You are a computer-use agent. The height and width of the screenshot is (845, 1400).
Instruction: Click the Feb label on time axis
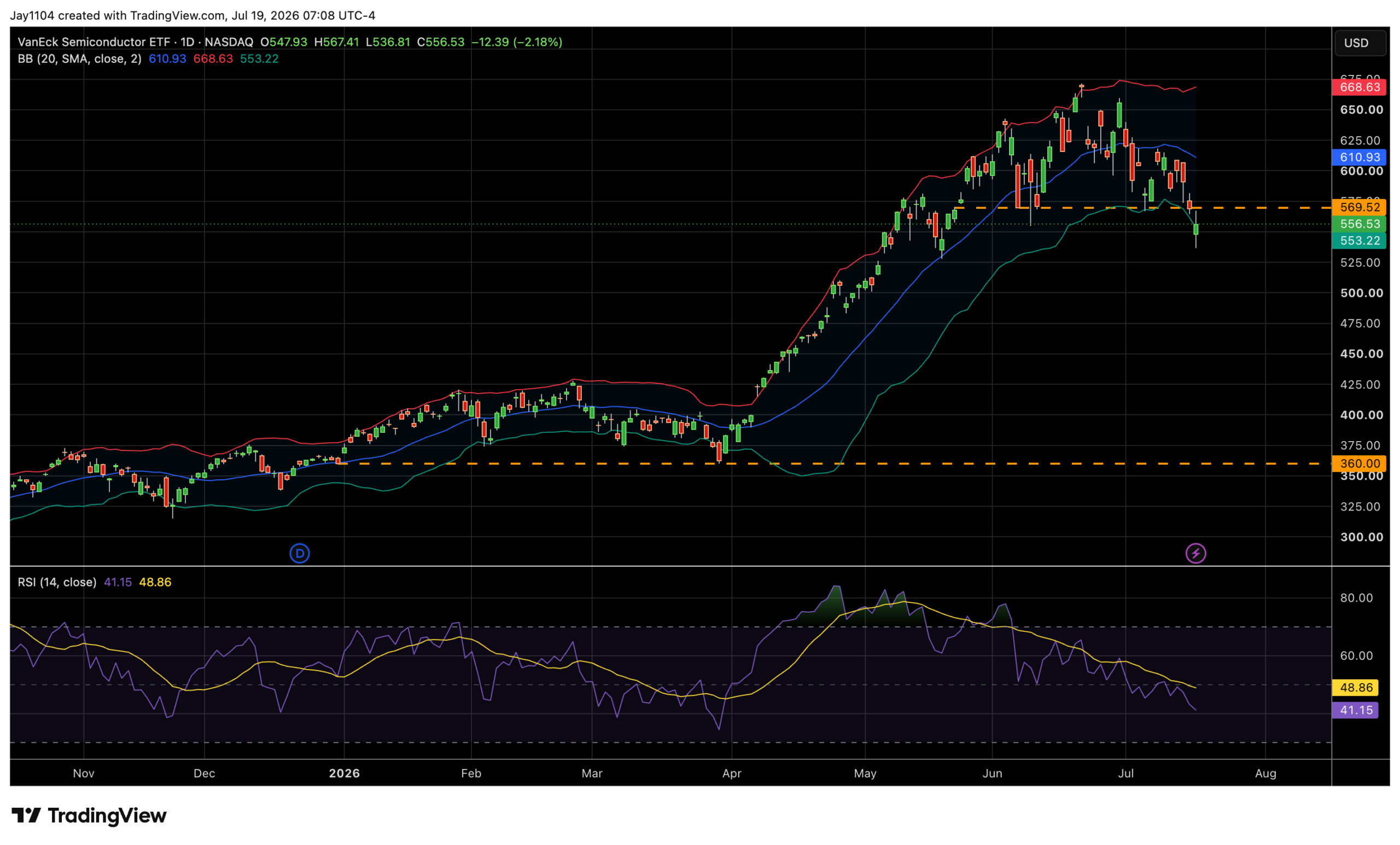(471, 773)
